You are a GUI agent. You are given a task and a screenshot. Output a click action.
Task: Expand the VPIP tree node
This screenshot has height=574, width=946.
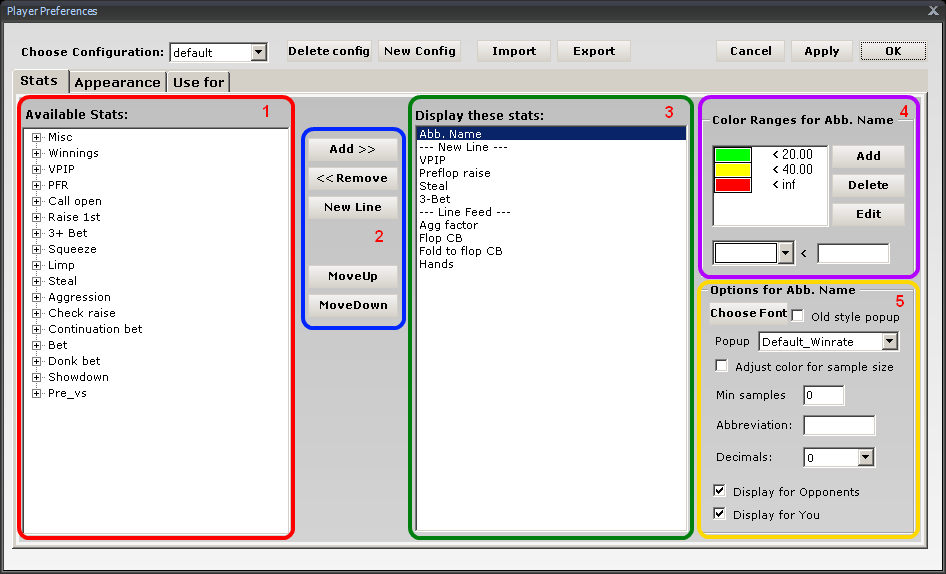click(37, 170)
